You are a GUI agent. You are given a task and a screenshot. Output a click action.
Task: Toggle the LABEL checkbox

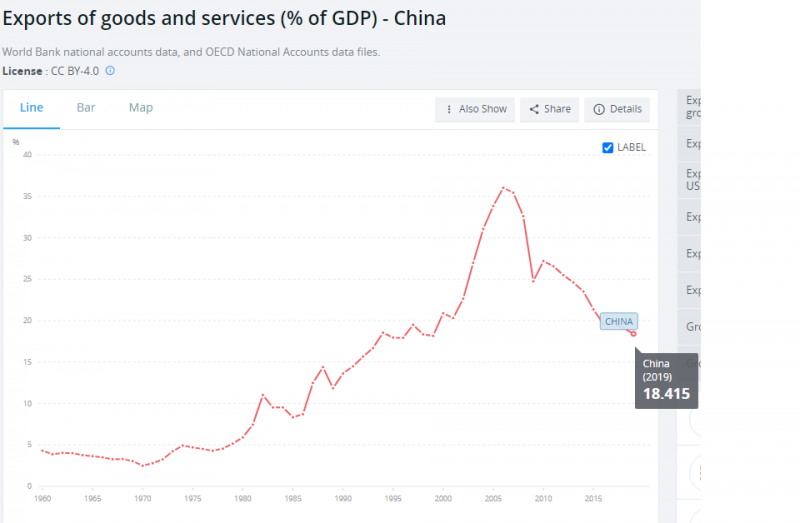coord(608,147)
